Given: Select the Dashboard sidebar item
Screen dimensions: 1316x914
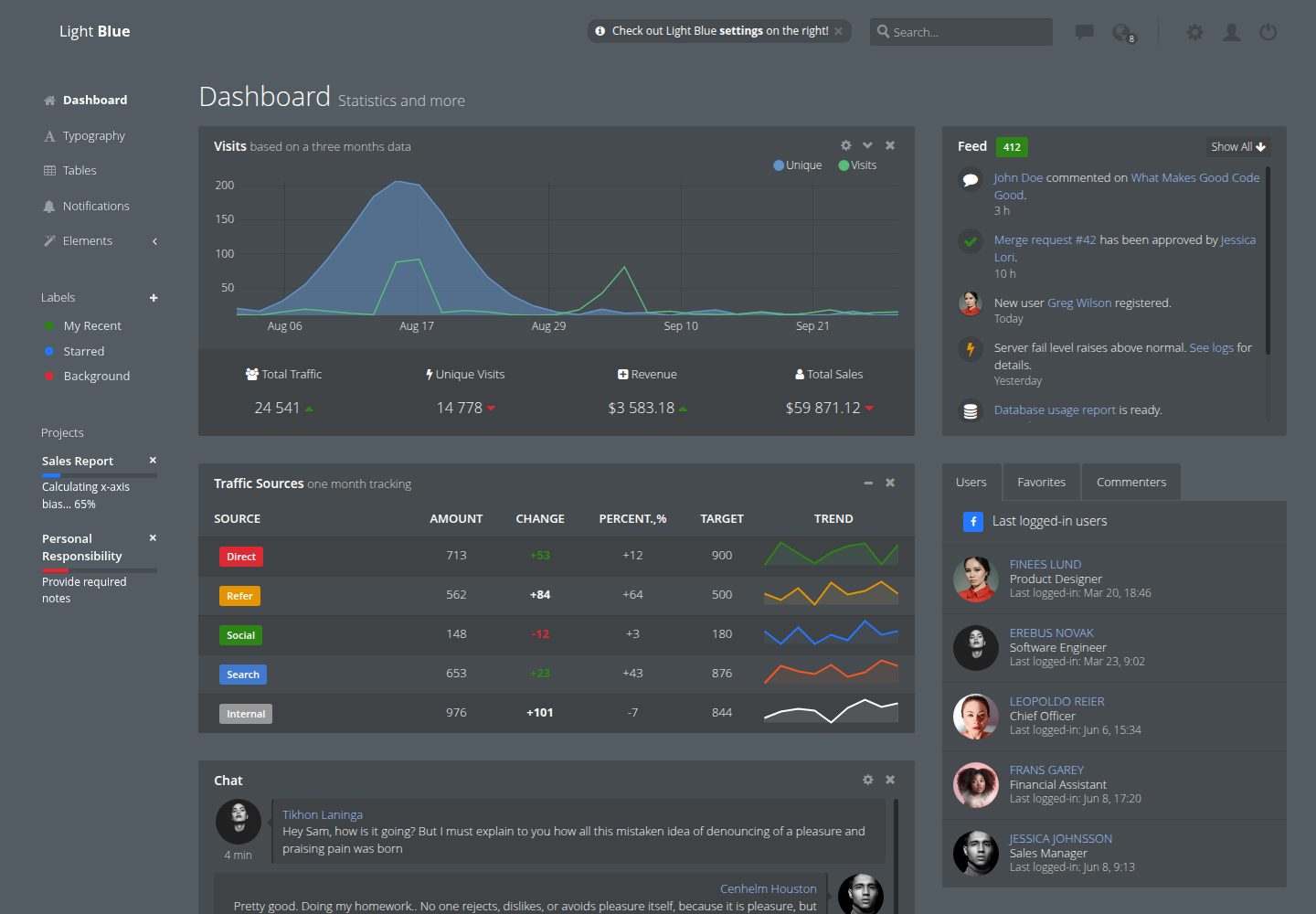Looking at the screenshot, I should (95, 101).
